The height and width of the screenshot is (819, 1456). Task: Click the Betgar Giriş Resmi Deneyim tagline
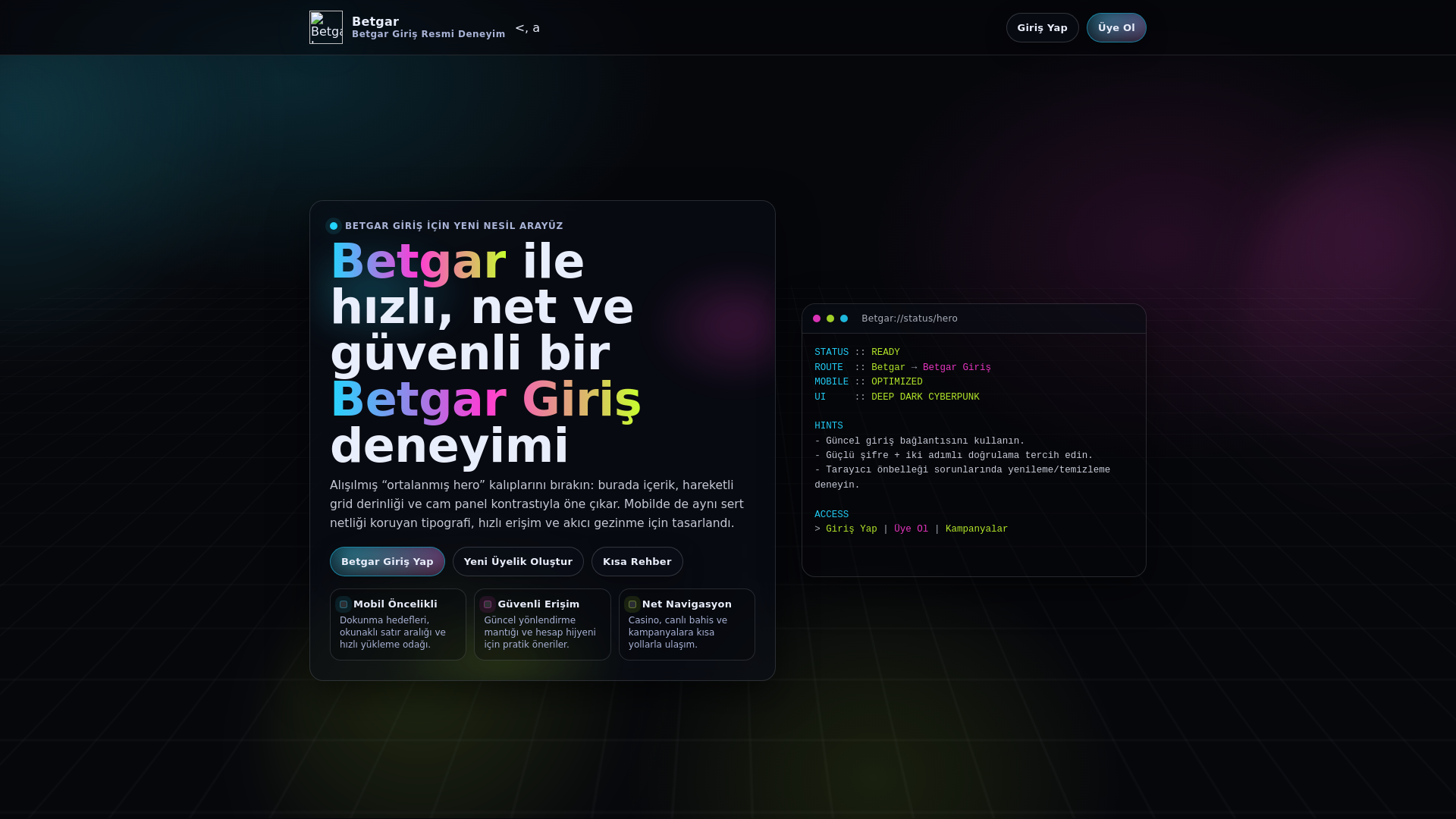[428, 34]
